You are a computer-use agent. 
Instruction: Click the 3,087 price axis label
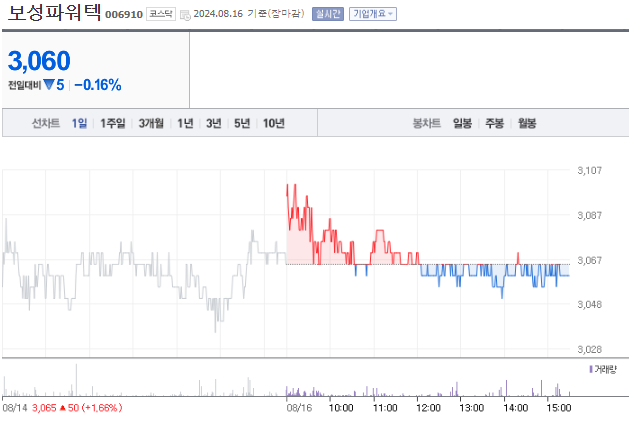pos(589,216)
